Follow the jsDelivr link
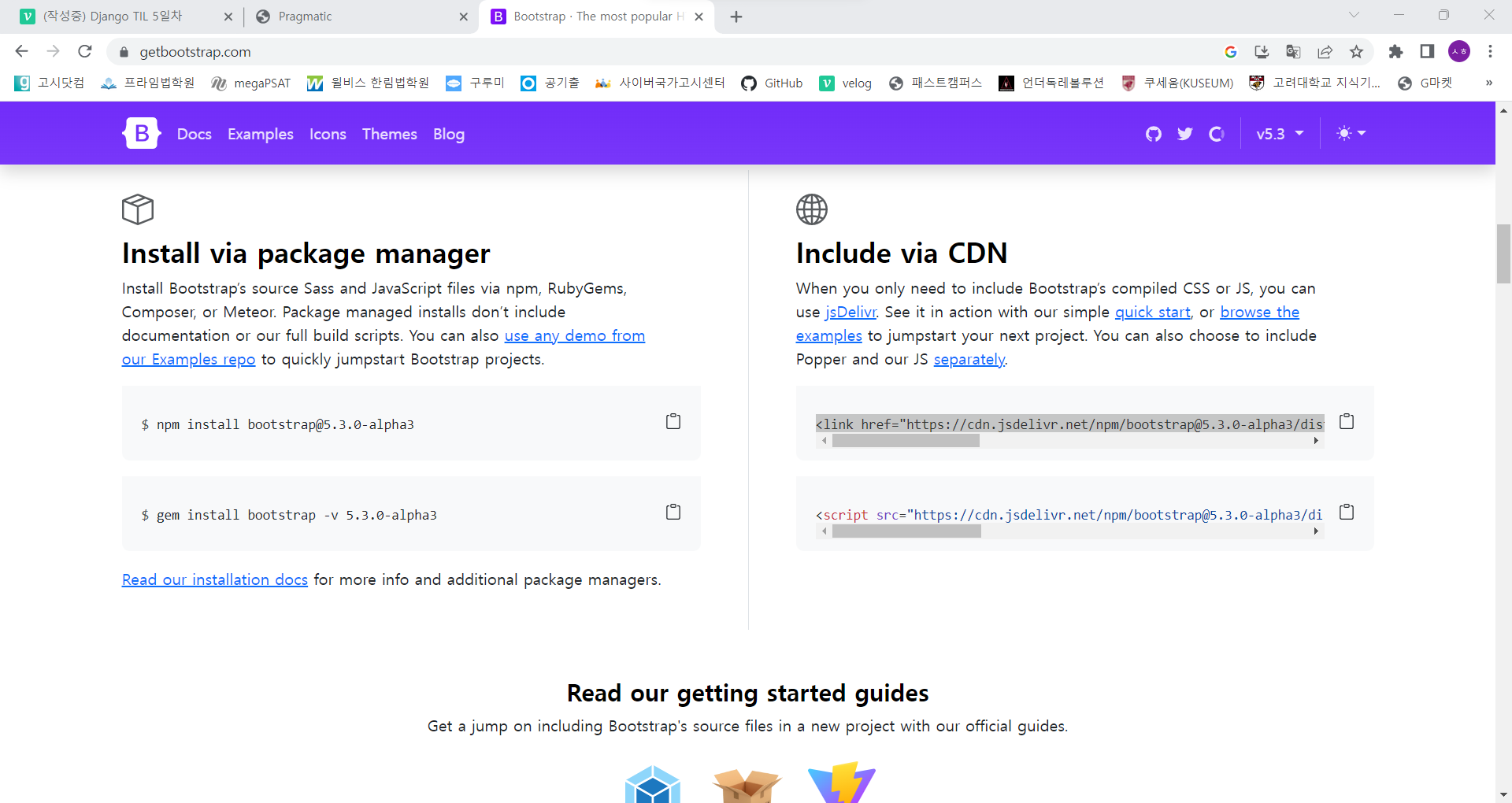Image resolution: width=1512 pixels, height=803 pixels. pos(850,312)
